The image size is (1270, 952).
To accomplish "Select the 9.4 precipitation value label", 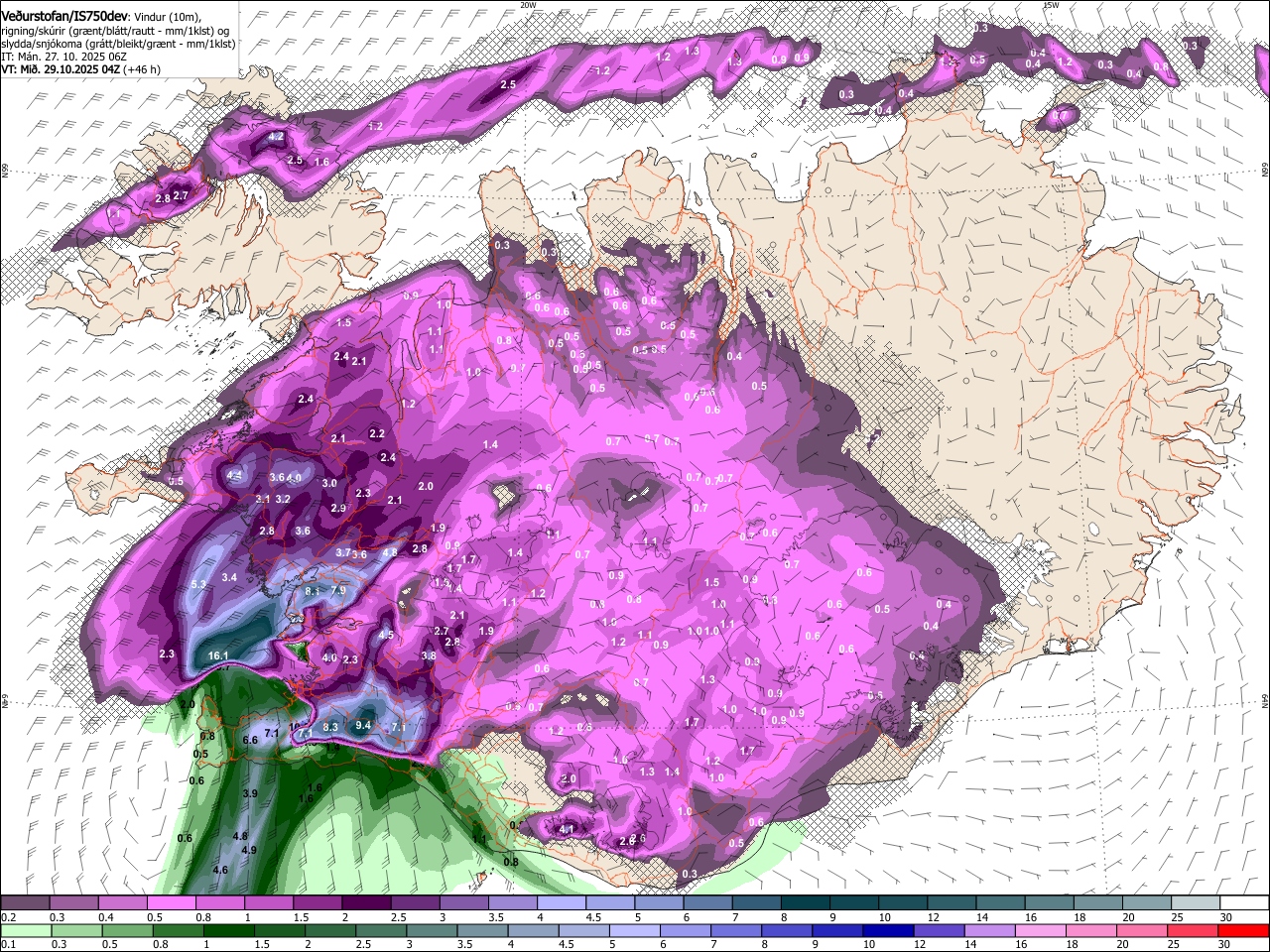I will click(363, 725).
